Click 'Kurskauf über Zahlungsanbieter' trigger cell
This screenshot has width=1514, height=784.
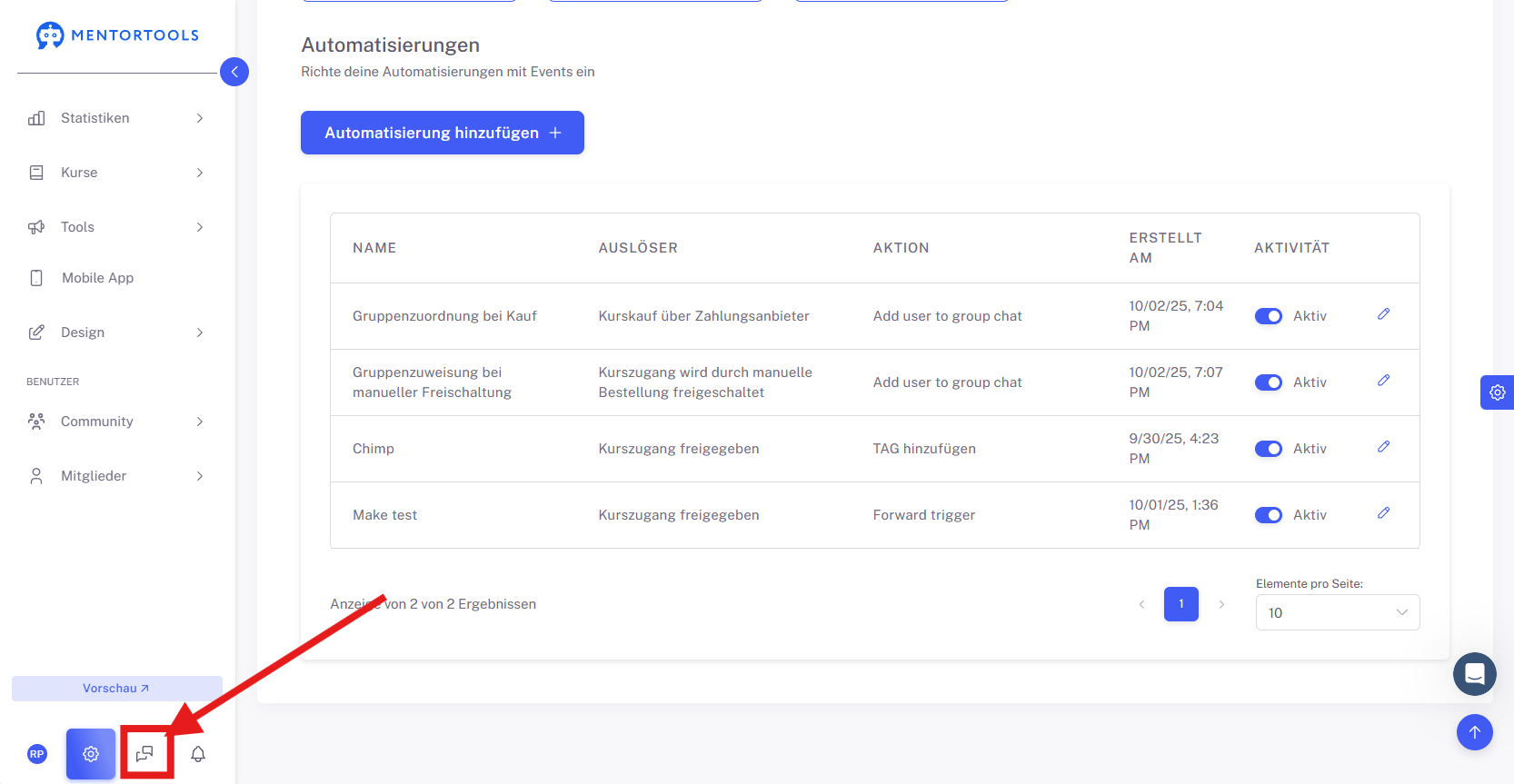[x=703, y=316]
